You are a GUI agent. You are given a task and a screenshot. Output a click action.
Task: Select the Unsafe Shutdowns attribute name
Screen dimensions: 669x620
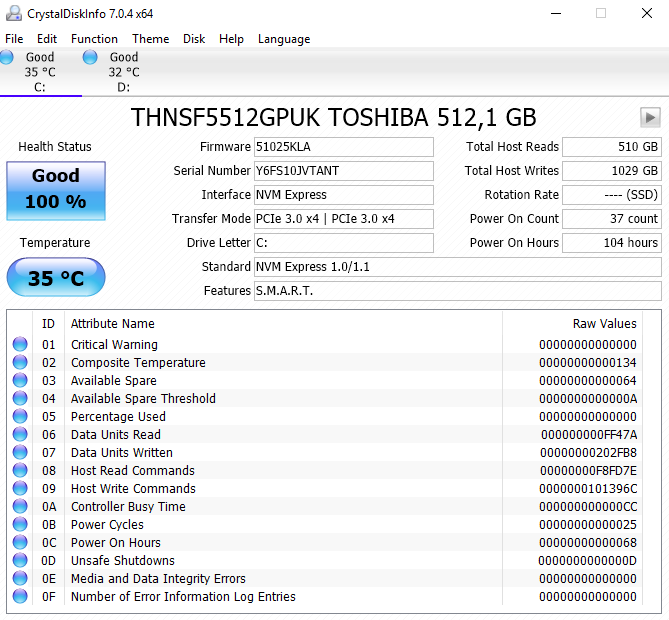[x=123, y=560]
